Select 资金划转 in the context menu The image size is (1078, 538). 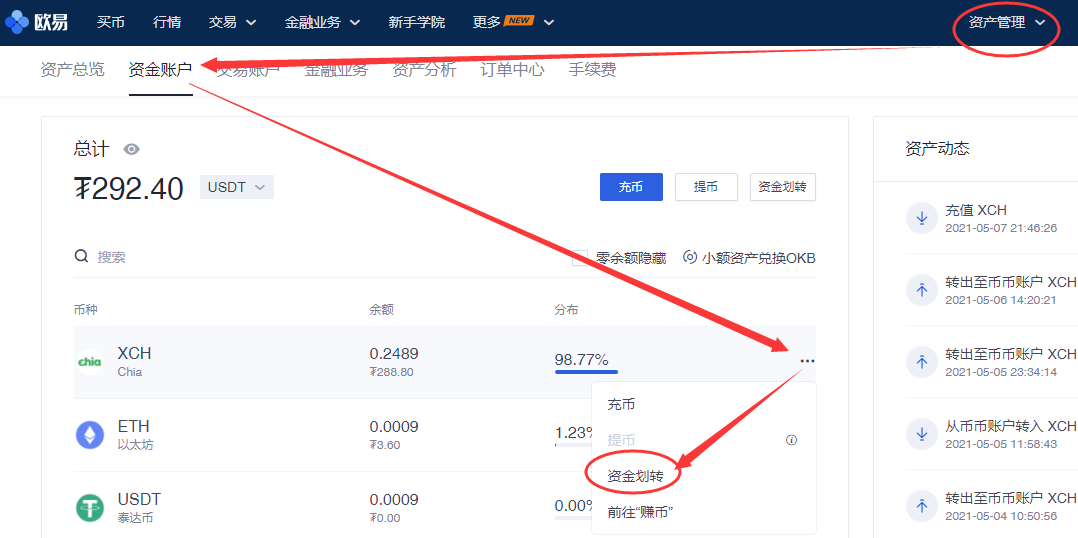coord(635,476)
